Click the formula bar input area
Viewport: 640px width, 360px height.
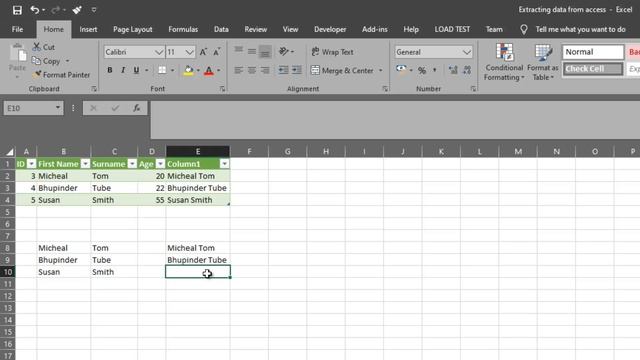tap(395, 120)
